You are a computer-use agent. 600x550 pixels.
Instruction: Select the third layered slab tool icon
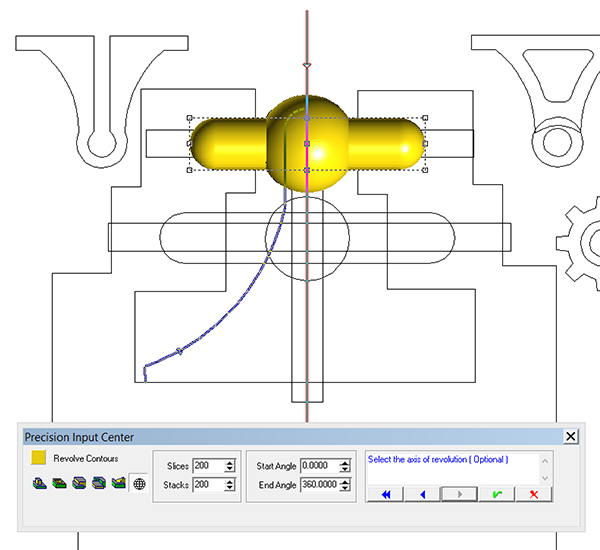coord(79,483)
